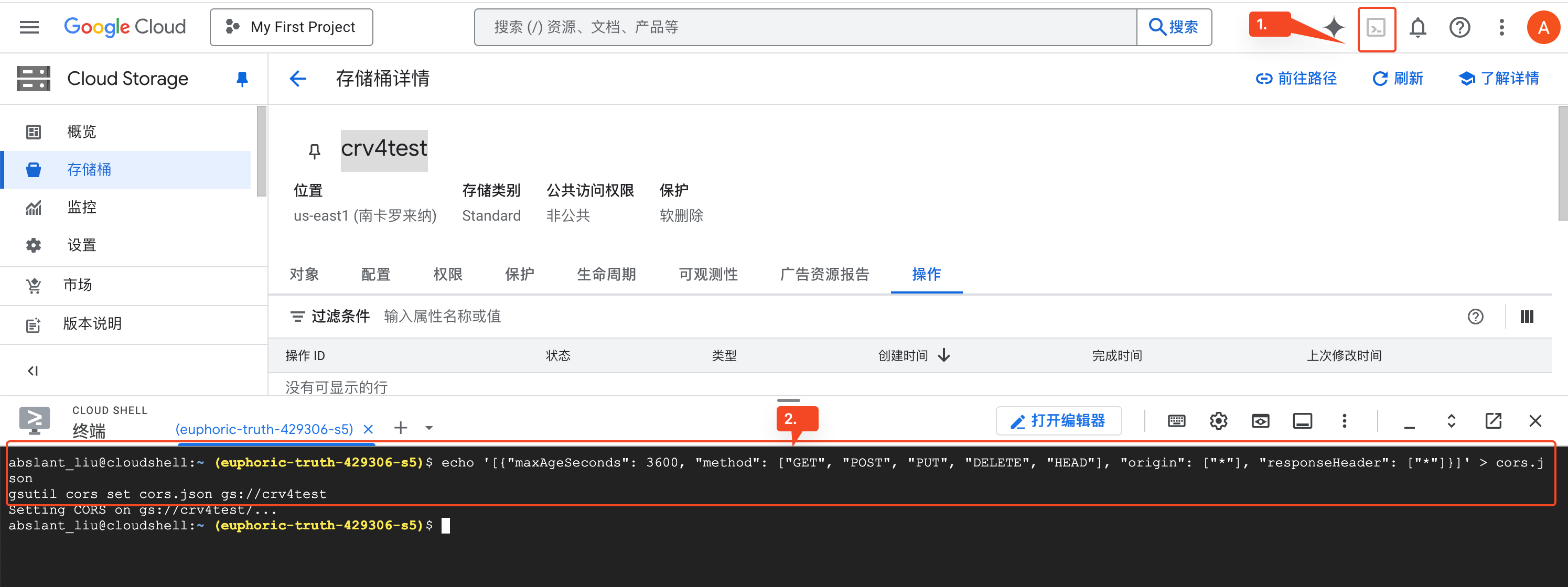The image size is (1568, 587).
Task: Open notifications bell
Action: click(1417, 27)
